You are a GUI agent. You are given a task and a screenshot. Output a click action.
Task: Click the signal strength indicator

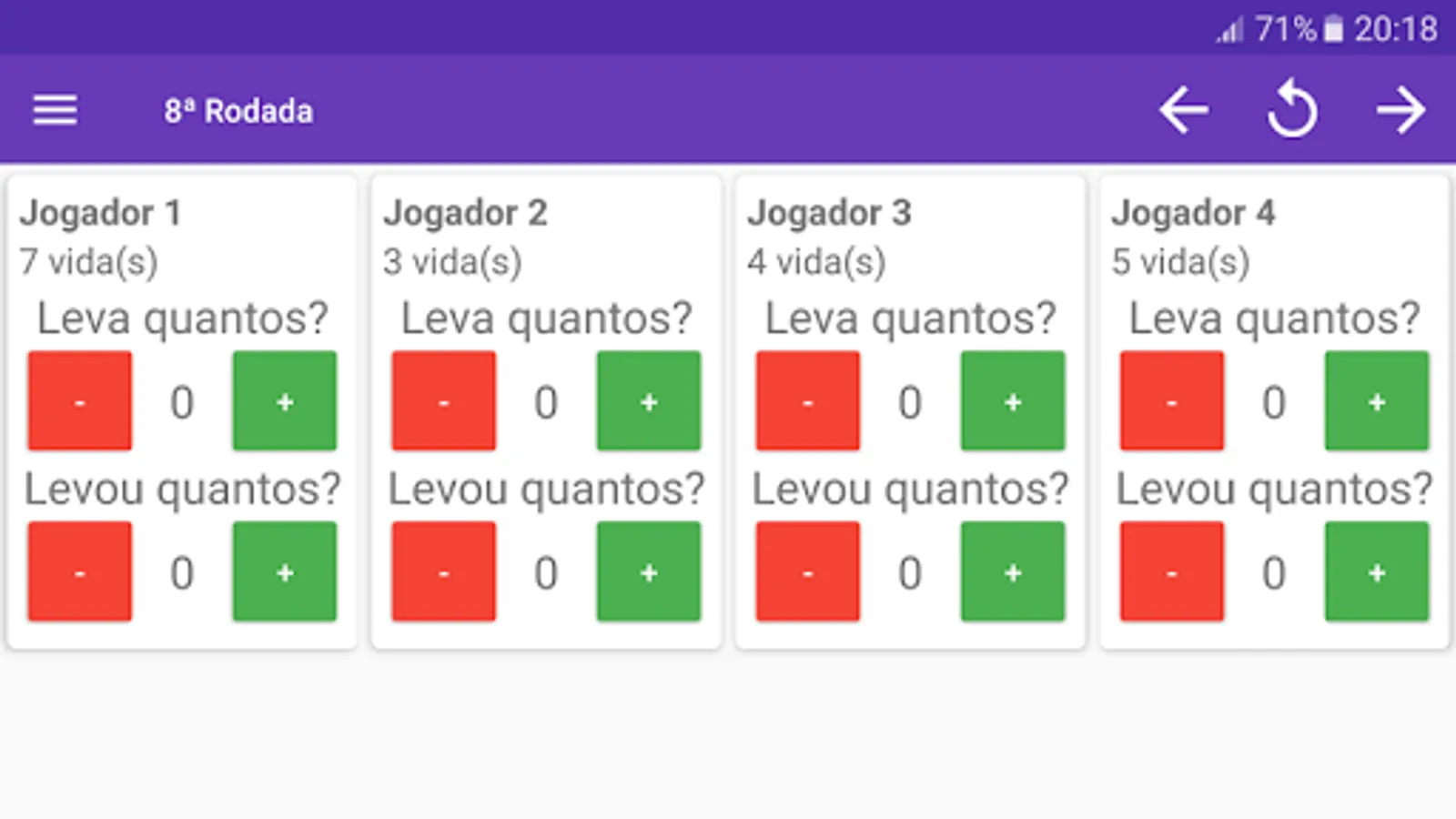tap(1228, 30)
